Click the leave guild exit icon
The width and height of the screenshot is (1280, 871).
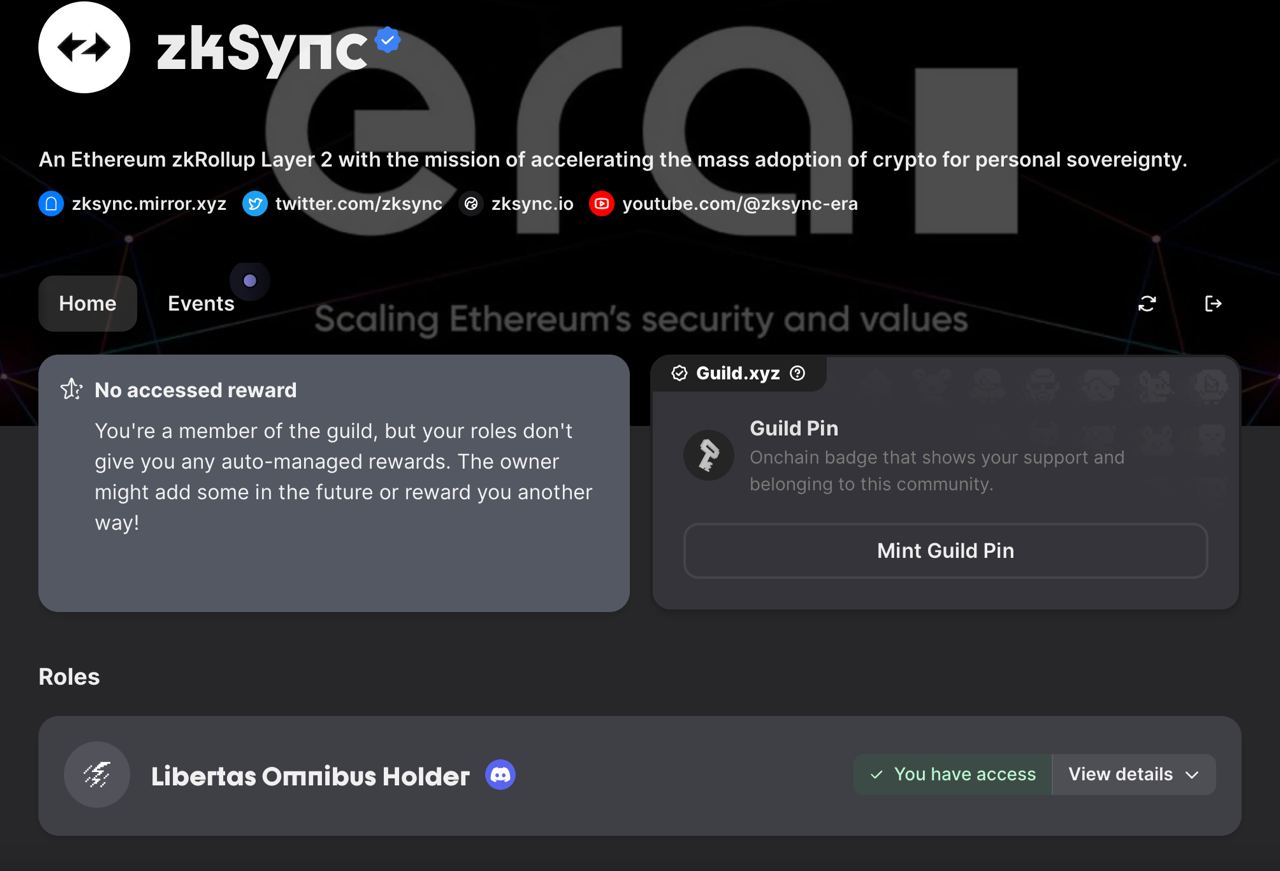(1213, 303)
